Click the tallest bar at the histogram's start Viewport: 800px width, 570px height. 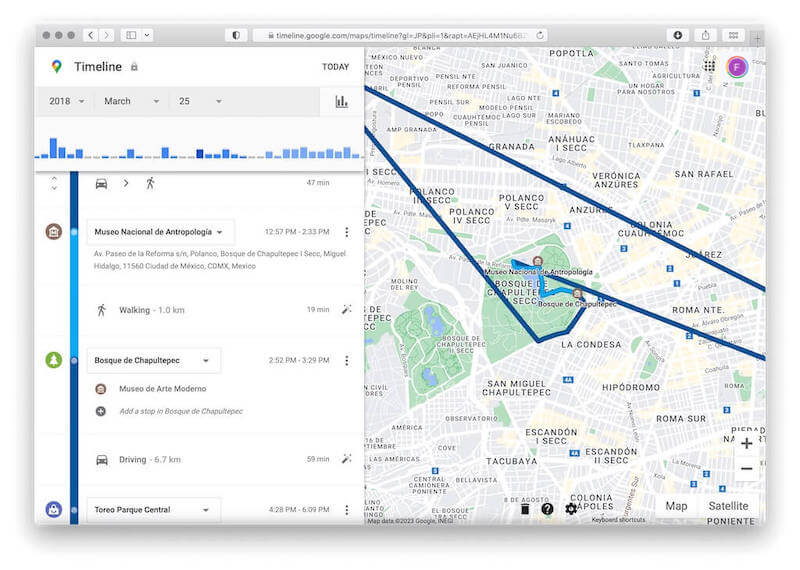[x=53, y=147]
